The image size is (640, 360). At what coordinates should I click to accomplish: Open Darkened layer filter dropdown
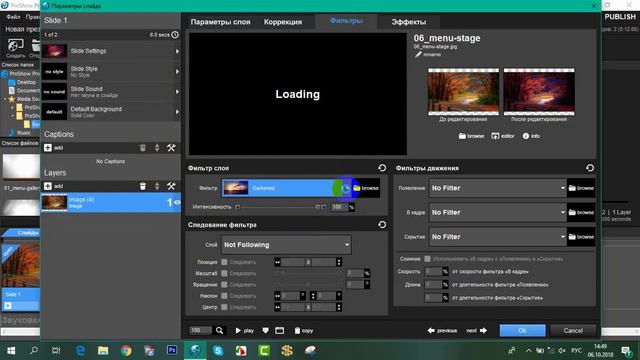287,188
